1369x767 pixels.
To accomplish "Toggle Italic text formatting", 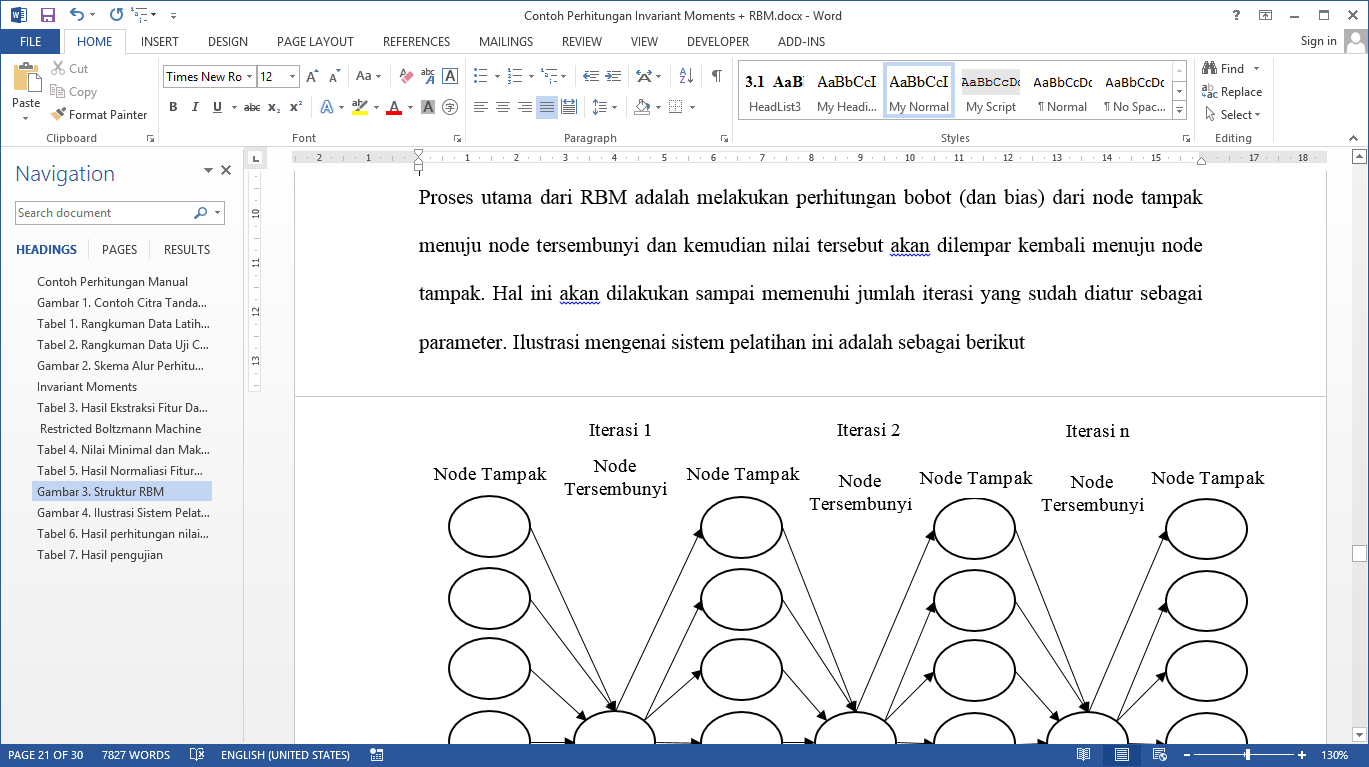I will coord(195,107).
